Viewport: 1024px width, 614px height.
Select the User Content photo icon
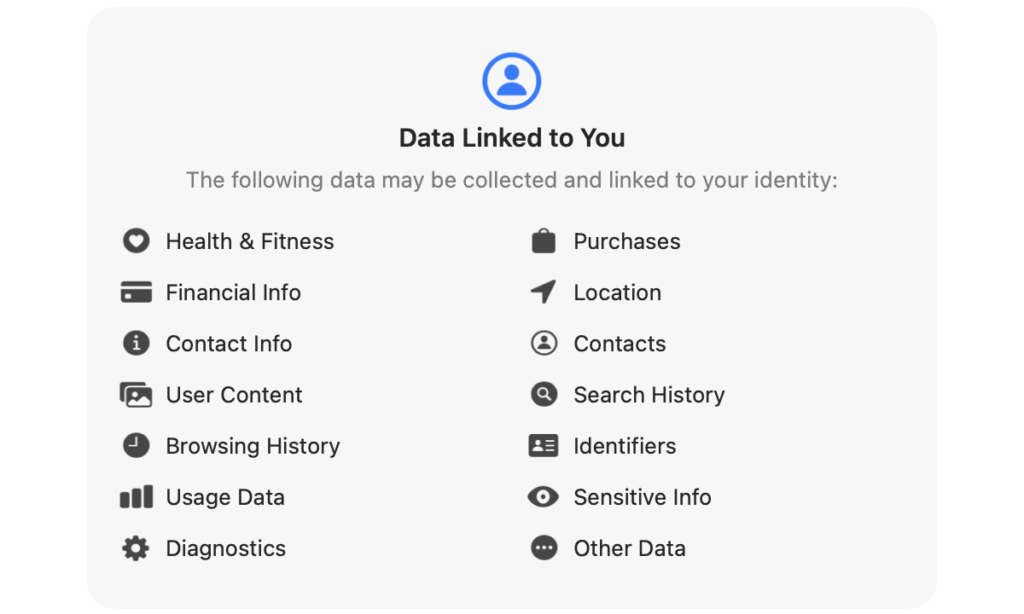tap(136, 394)
